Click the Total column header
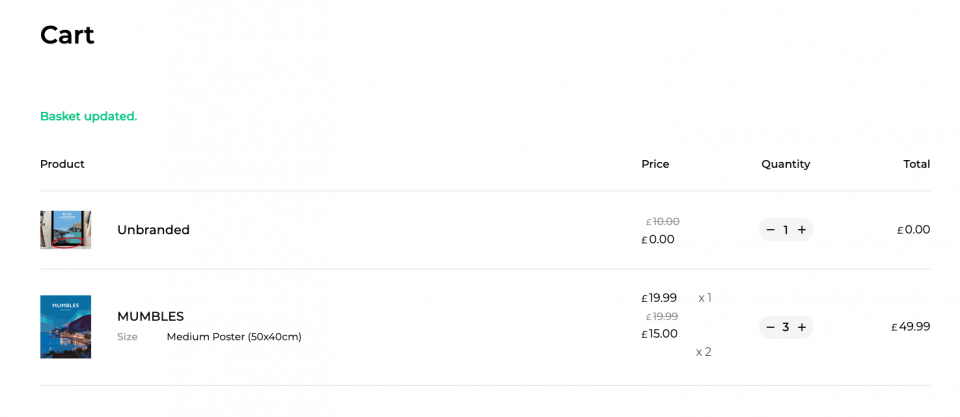Viewport: 960px width, 417px height. [x=916, y=164]
